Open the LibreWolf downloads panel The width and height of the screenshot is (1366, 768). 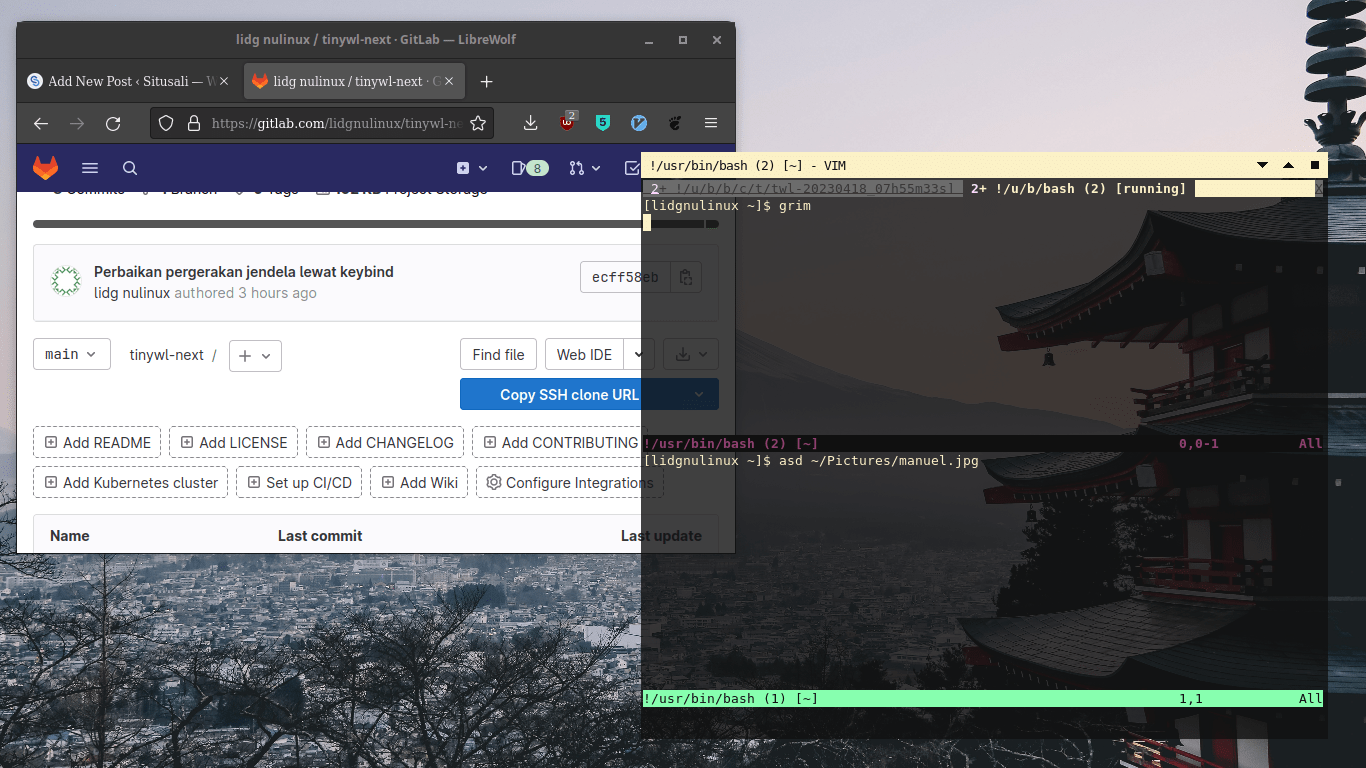pyautogui.click(x=531, y=123)
